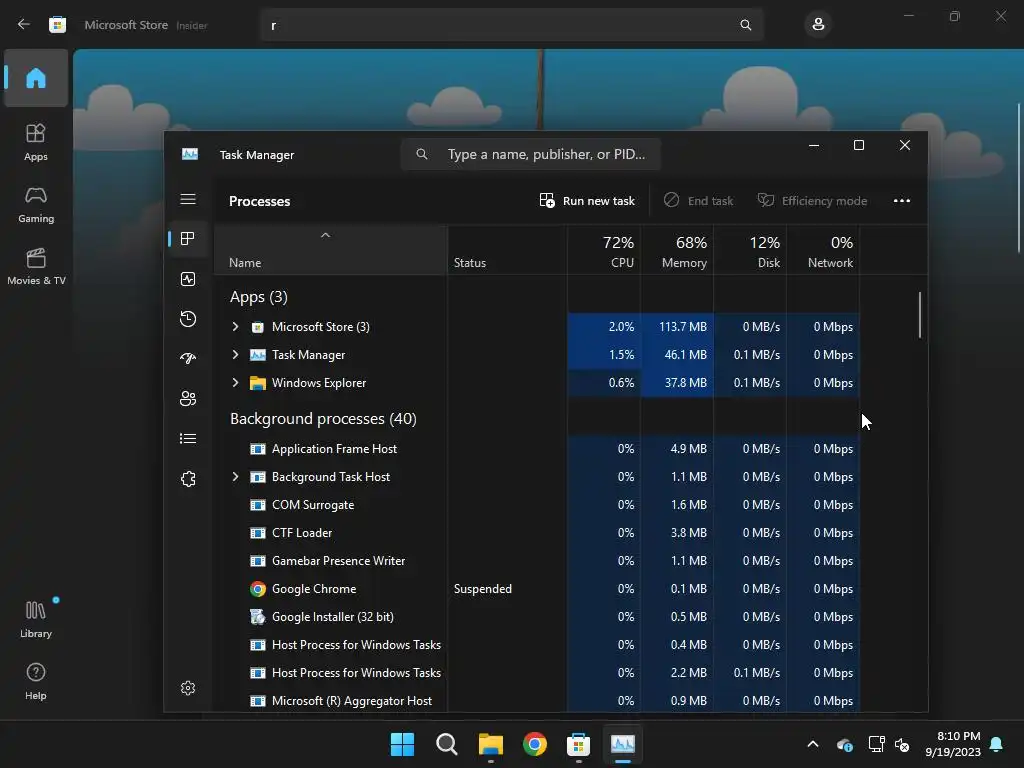
Task: Click the 'Background processes (40)' heading
Action: (323, 419)
